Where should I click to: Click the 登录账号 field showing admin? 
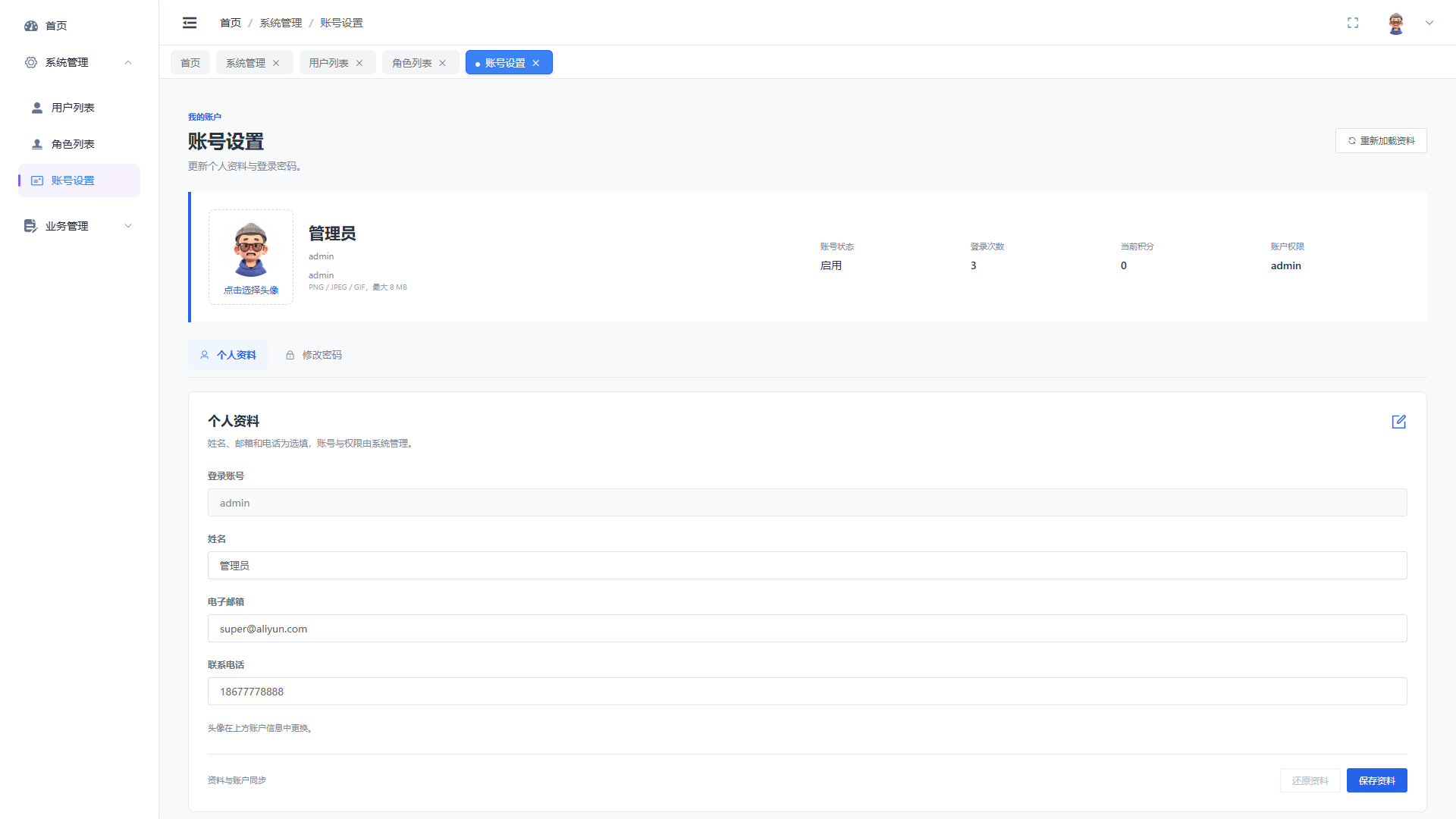click(807, 503)
